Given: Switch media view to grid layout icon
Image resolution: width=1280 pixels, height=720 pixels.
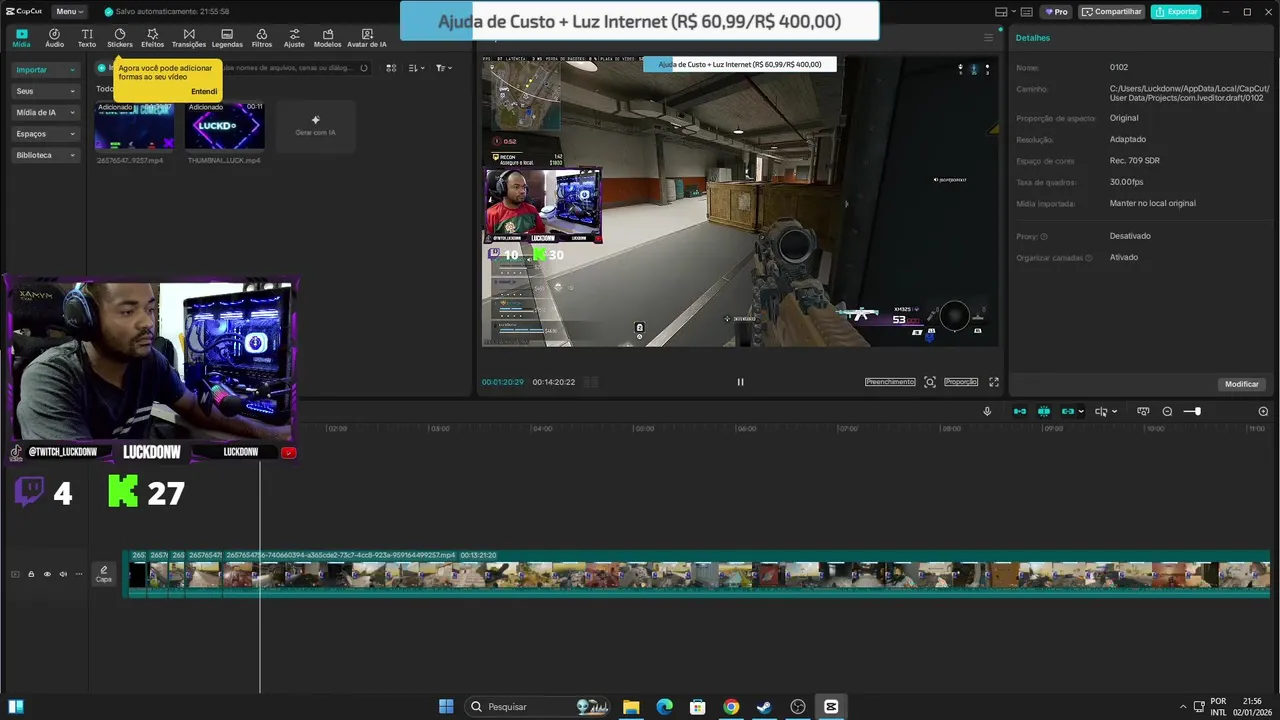Looking at the screenshot, I should [391, 68].
